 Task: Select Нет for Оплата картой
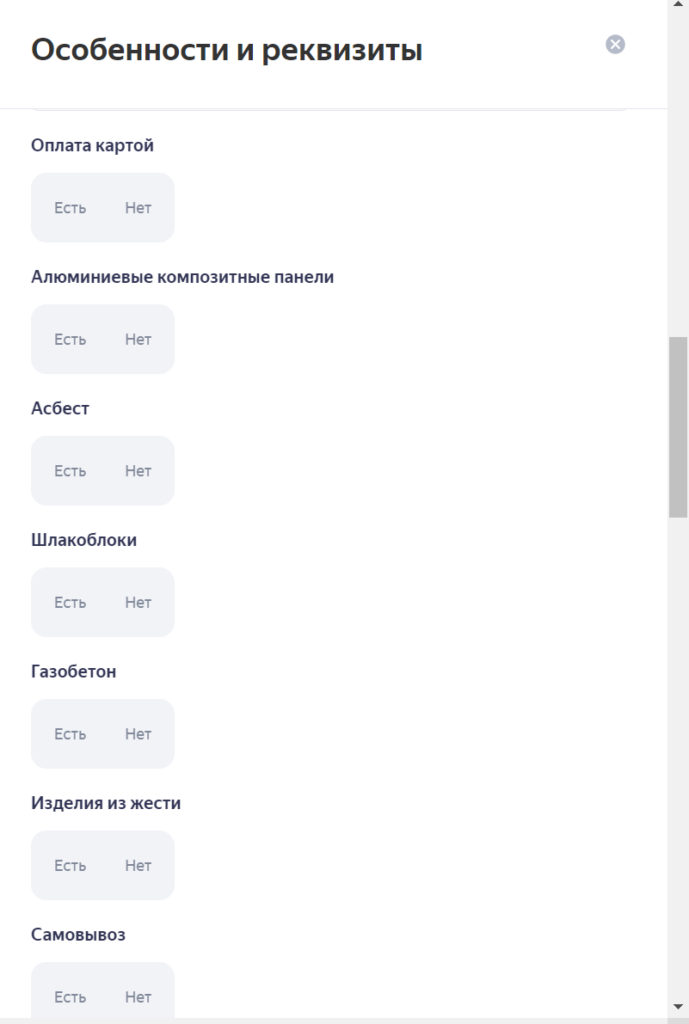[138, 208]
